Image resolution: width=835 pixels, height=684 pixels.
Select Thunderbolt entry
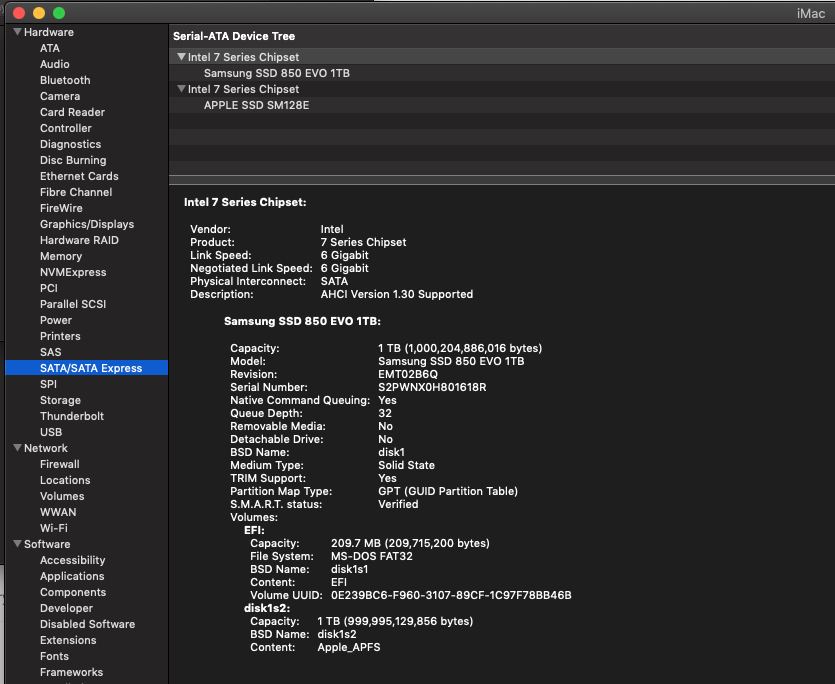[72, 416]
